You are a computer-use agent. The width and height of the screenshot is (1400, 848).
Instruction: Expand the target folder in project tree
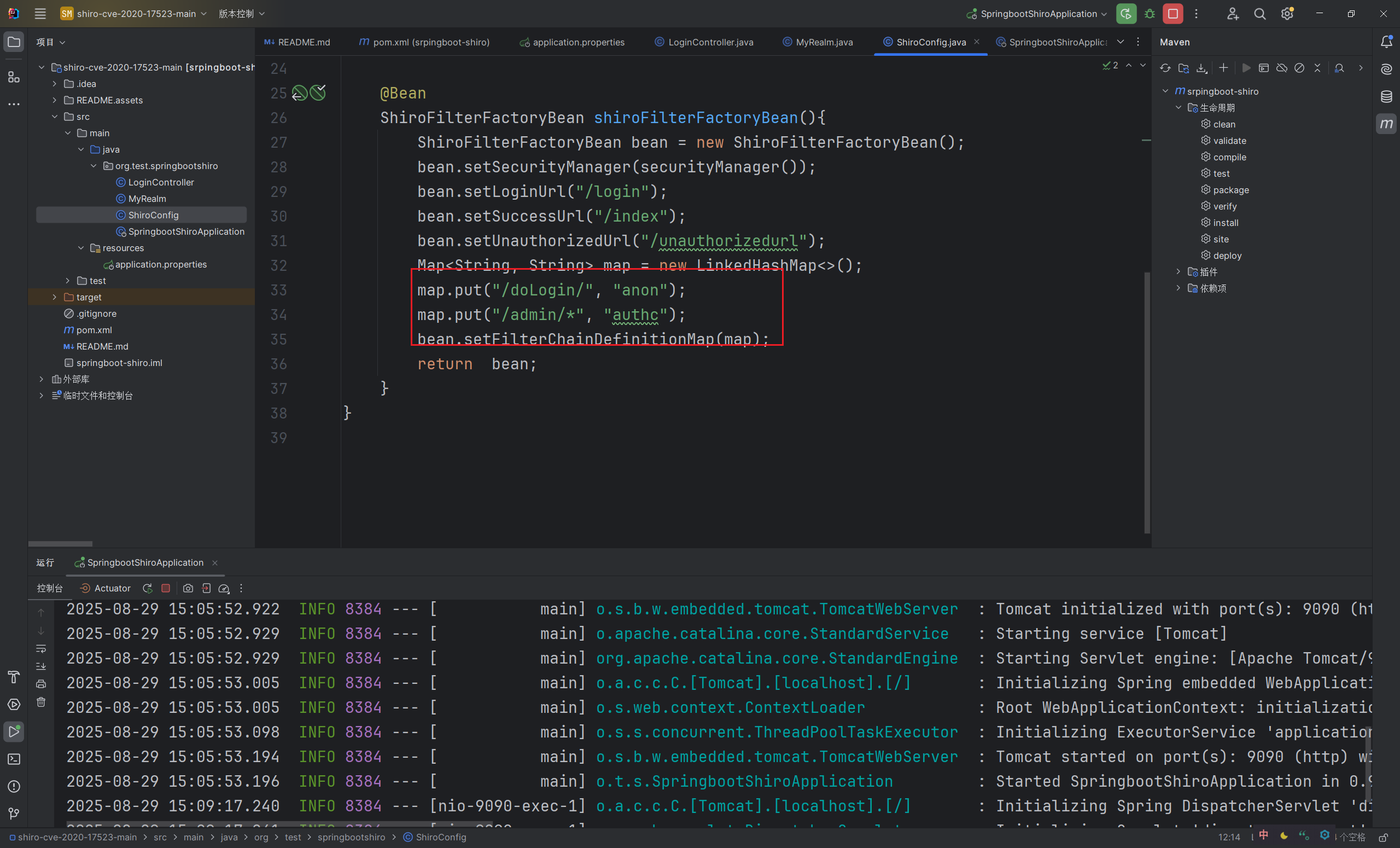coord(55,297)
